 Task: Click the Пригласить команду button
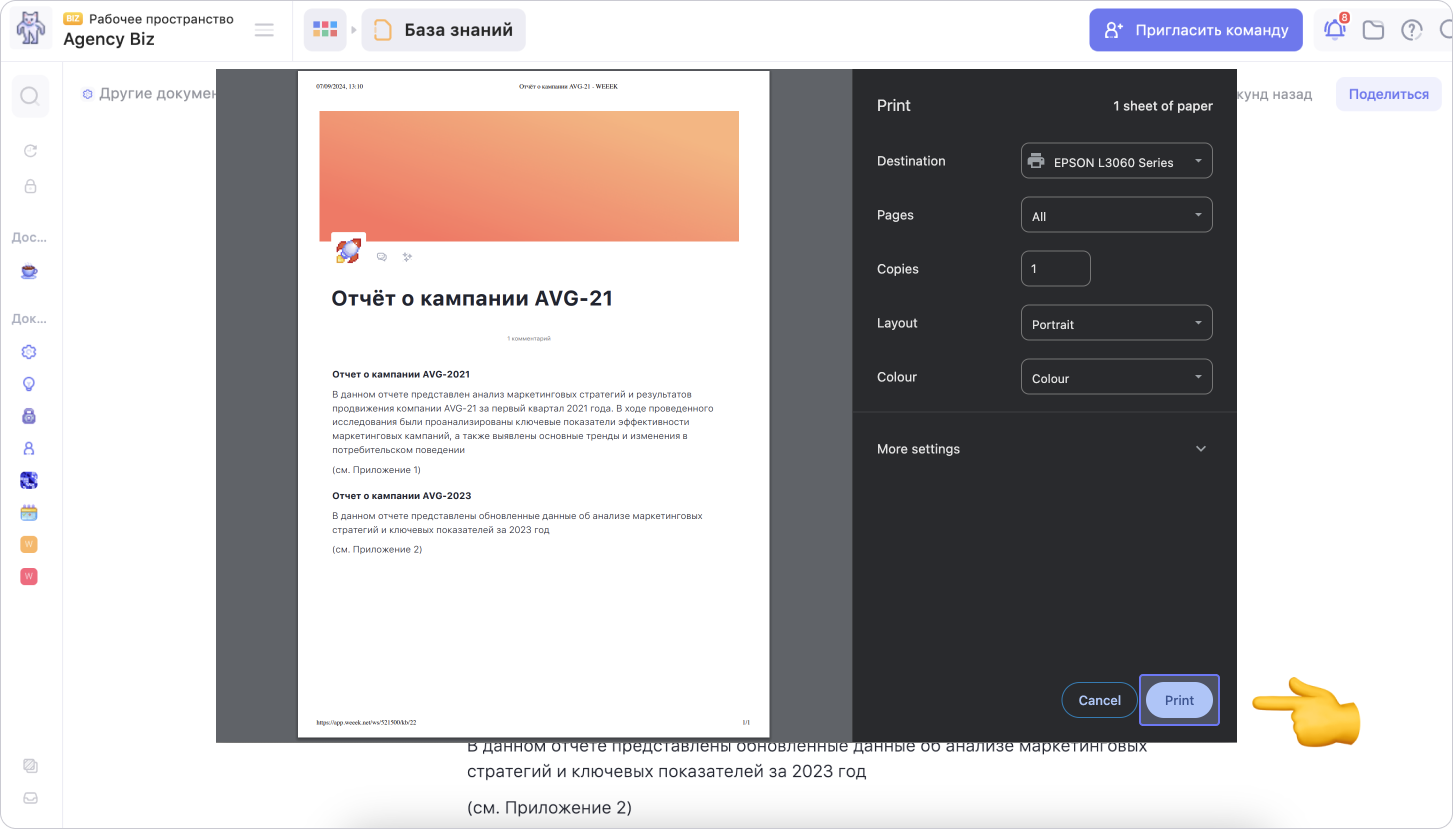[x=1196, y=30]
